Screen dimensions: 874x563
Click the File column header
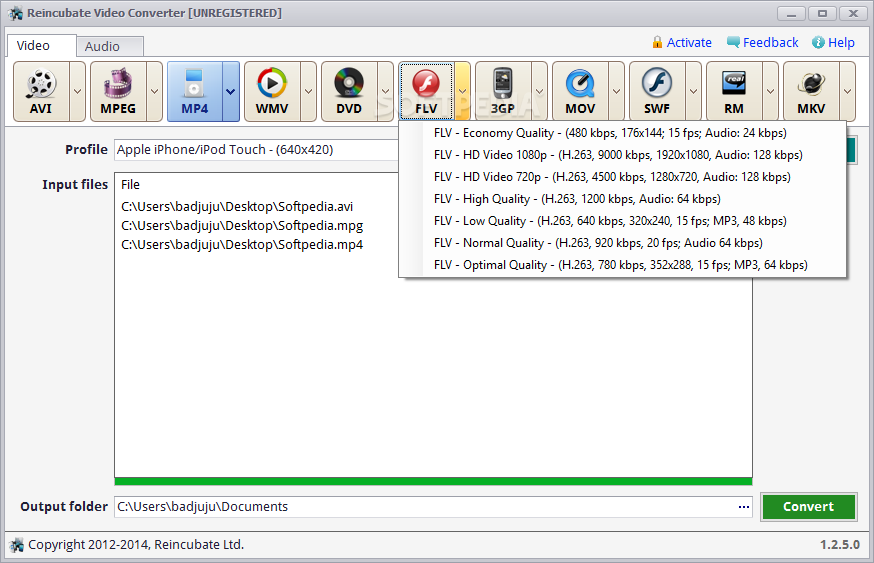[x=130, y=185]
